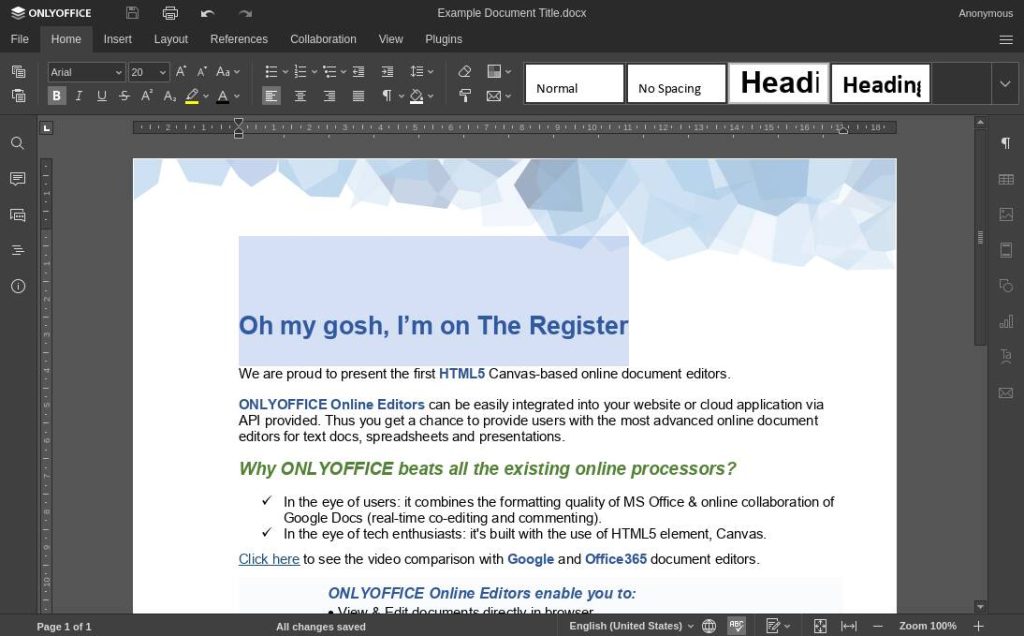This screenshot has height=636, width=1024.
Task: Open chart settings in right sidebar
Action: tap(1006, 321)
